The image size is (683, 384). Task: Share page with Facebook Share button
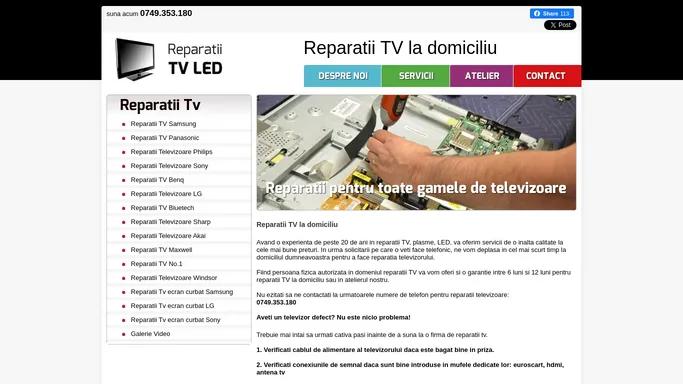[x=551, y=13]
